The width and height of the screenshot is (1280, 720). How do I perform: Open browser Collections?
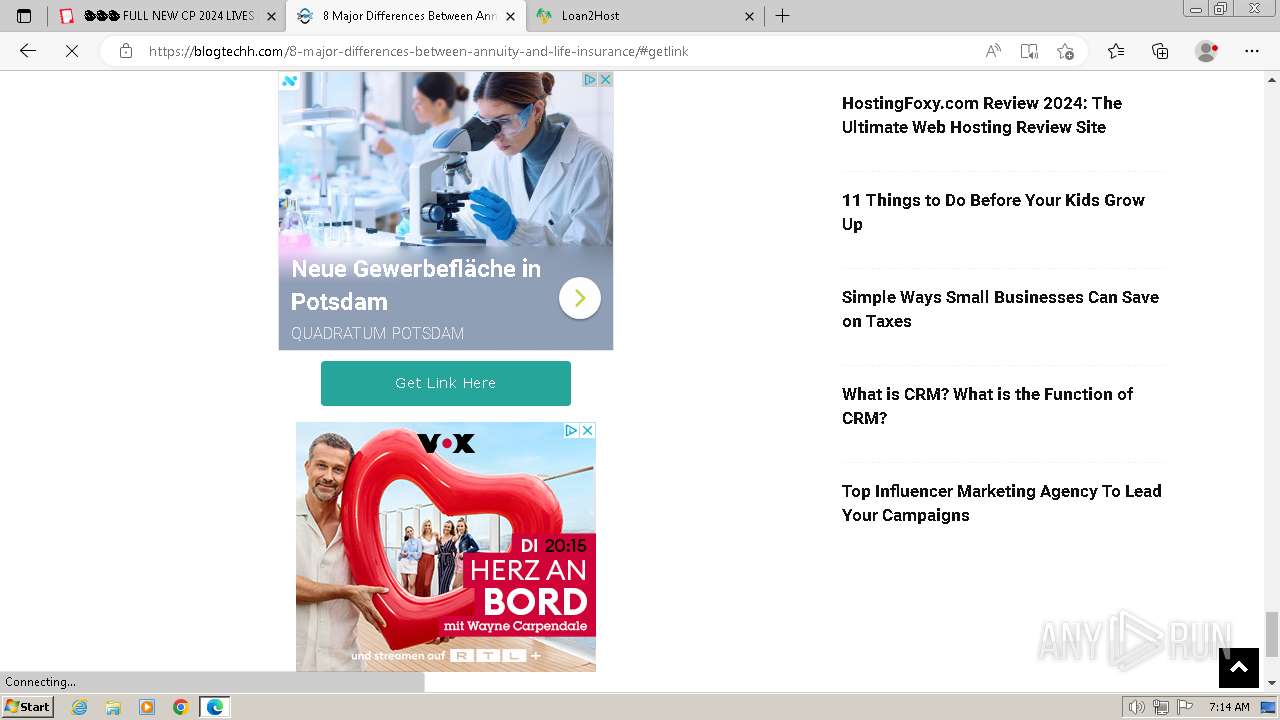[x=1160, y=51]
